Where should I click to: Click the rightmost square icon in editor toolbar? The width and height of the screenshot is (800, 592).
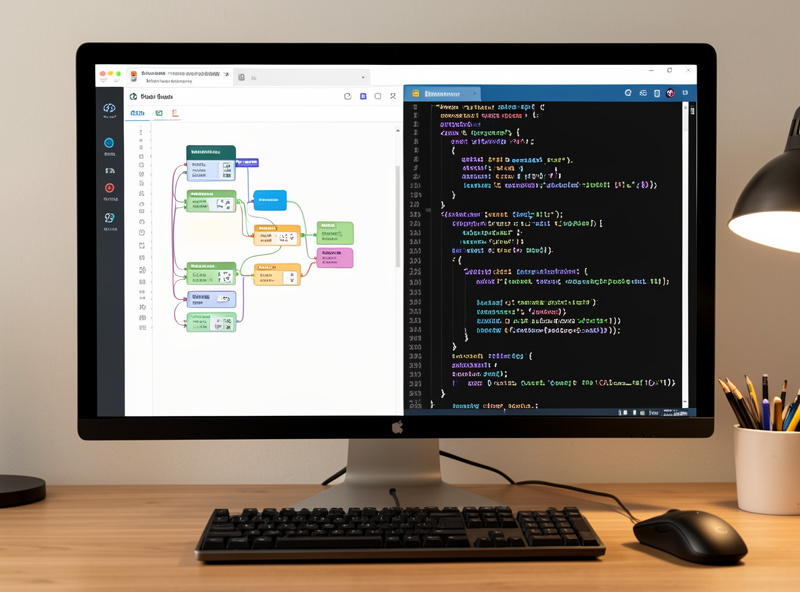click(x=685, y=93)
